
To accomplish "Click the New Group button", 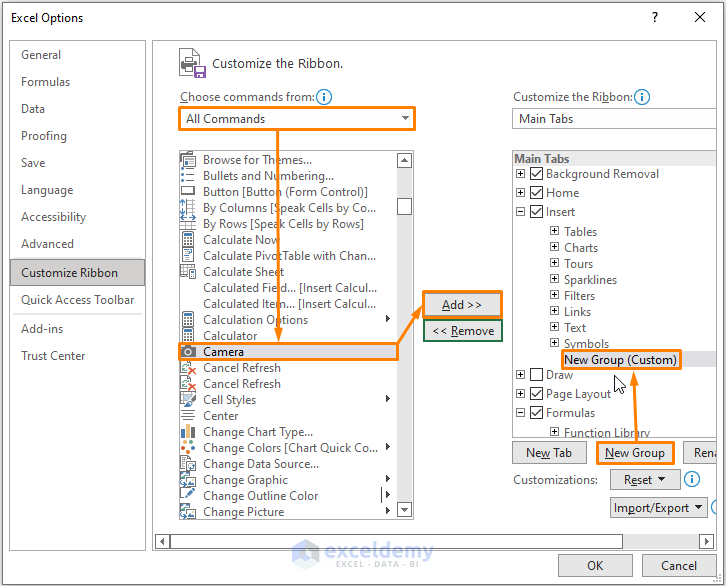I will [635, 453].
